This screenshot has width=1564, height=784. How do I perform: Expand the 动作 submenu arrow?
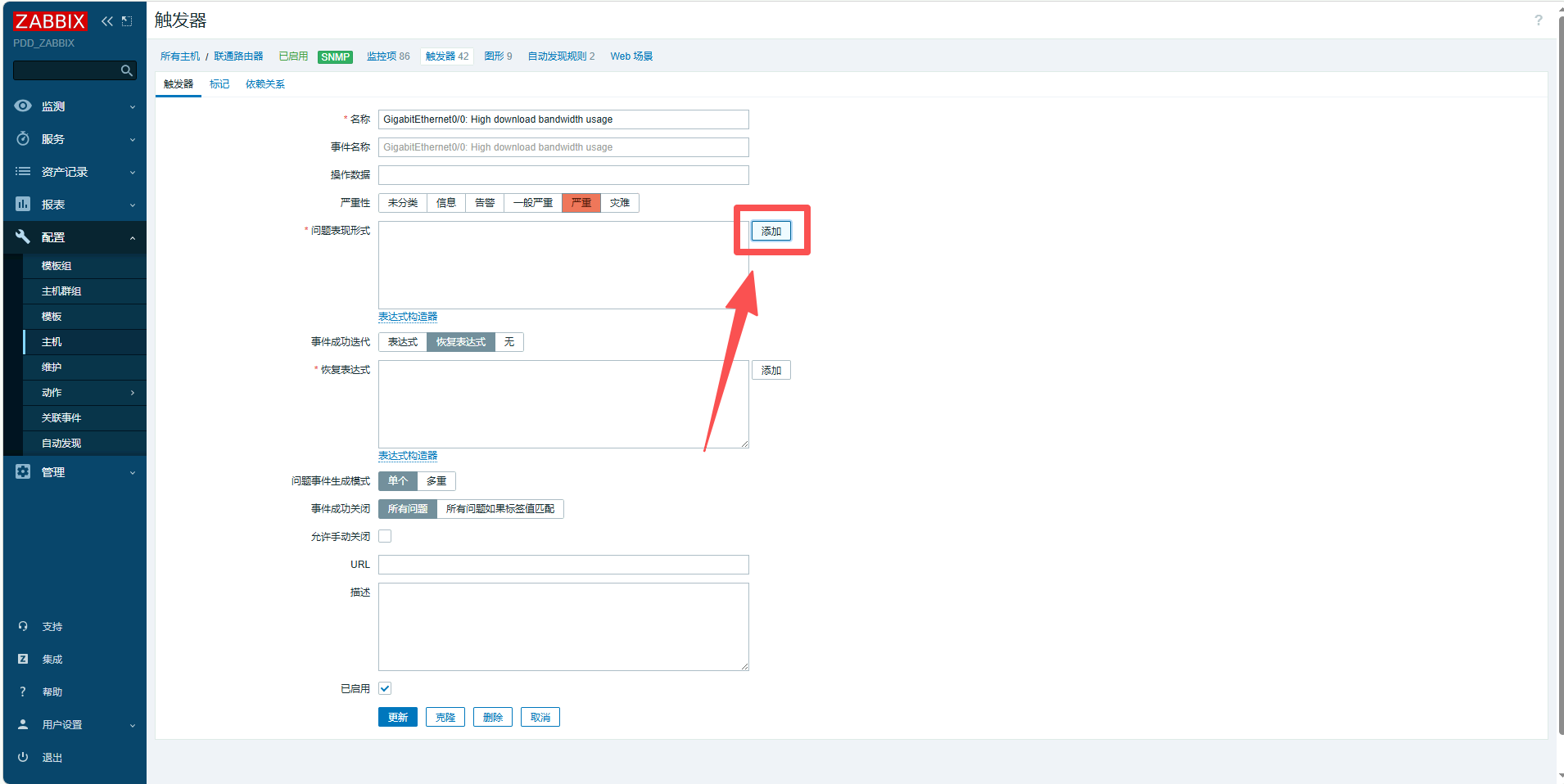tap(133, 393)
